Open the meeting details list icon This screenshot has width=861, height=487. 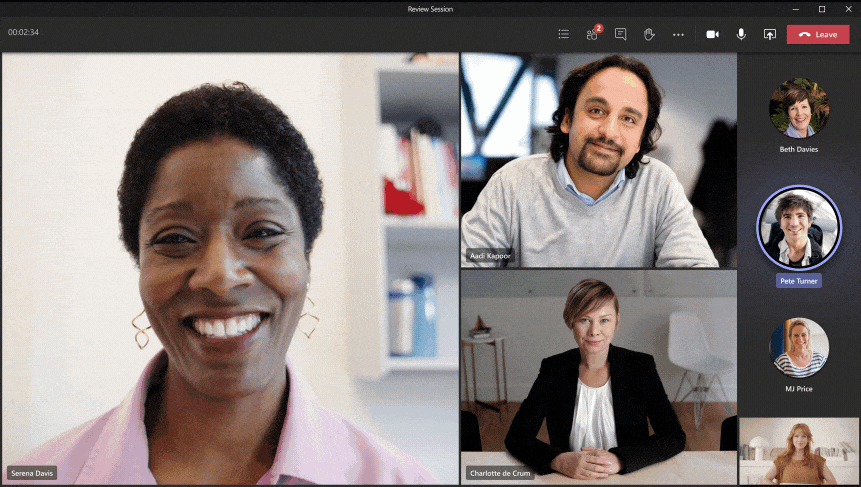[563, 34]
